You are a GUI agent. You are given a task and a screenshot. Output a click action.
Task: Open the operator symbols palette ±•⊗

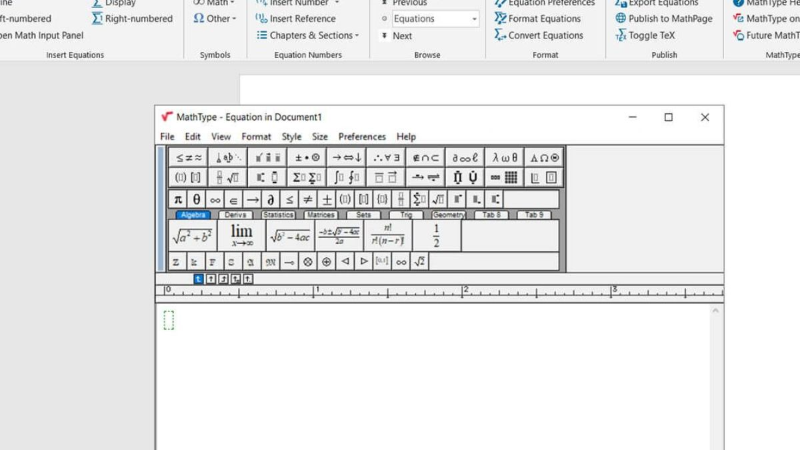click(307, 158)
